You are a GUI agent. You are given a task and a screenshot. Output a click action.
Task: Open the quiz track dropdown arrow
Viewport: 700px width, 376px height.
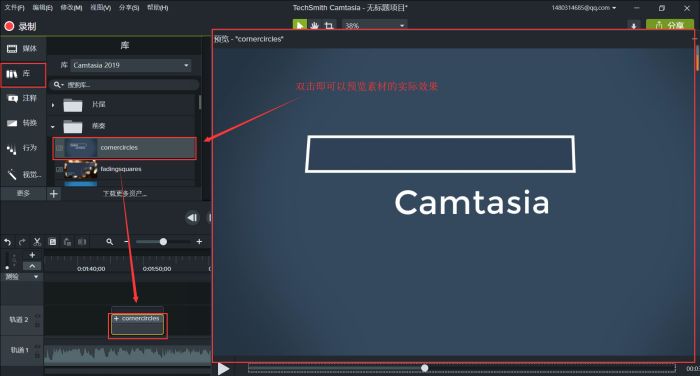click(x=36, y=277)
